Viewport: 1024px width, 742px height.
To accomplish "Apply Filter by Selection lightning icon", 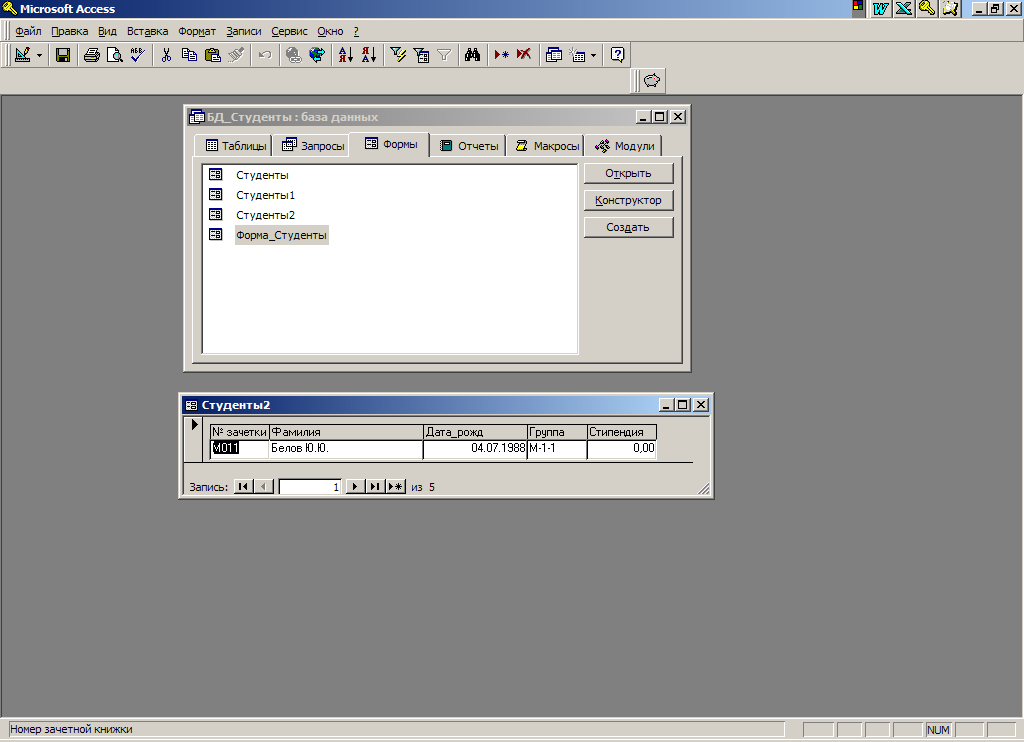I will (x=398, y=55).
